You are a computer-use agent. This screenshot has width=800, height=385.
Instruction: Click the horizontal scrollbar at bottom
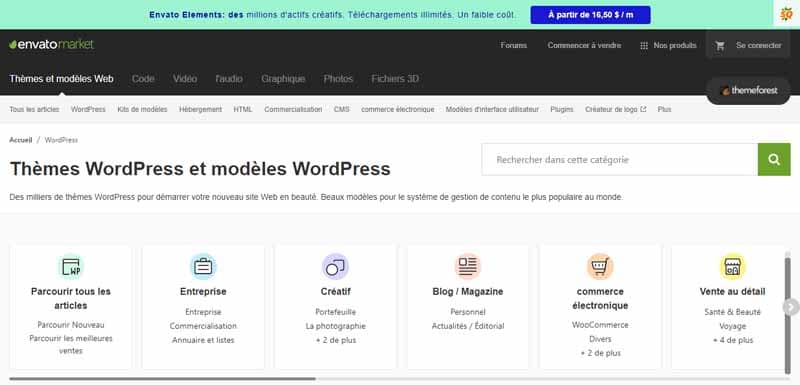tap(162, 379)
